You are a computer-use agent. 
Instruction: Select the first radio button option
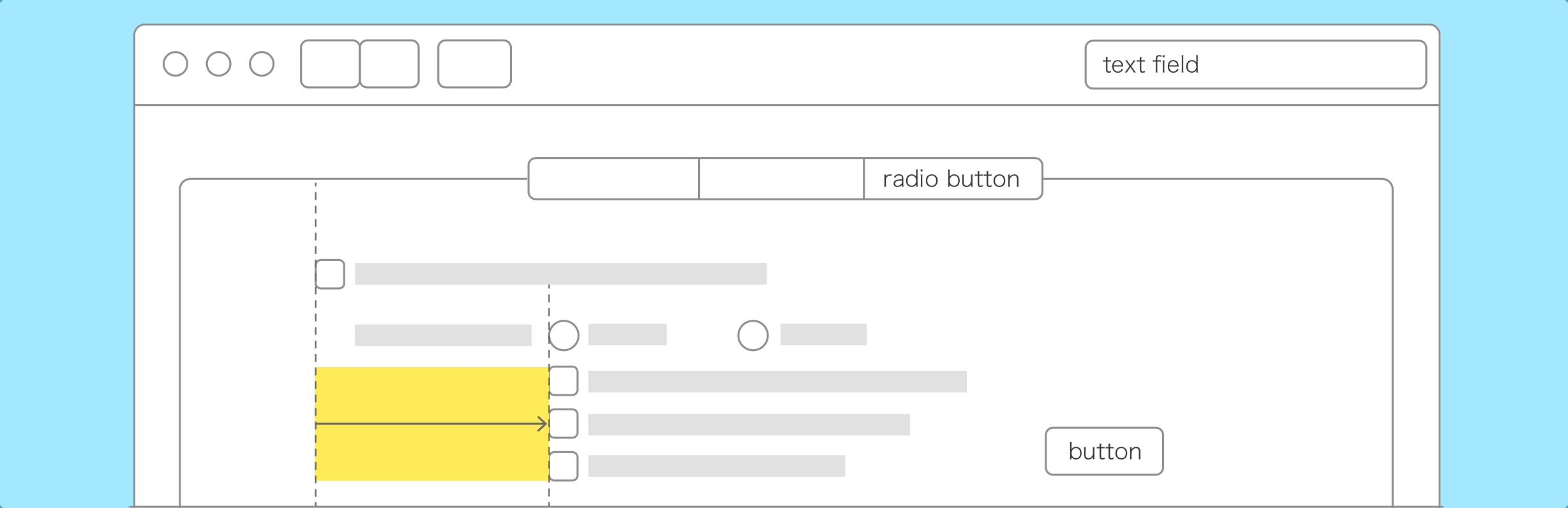[564, 335]
